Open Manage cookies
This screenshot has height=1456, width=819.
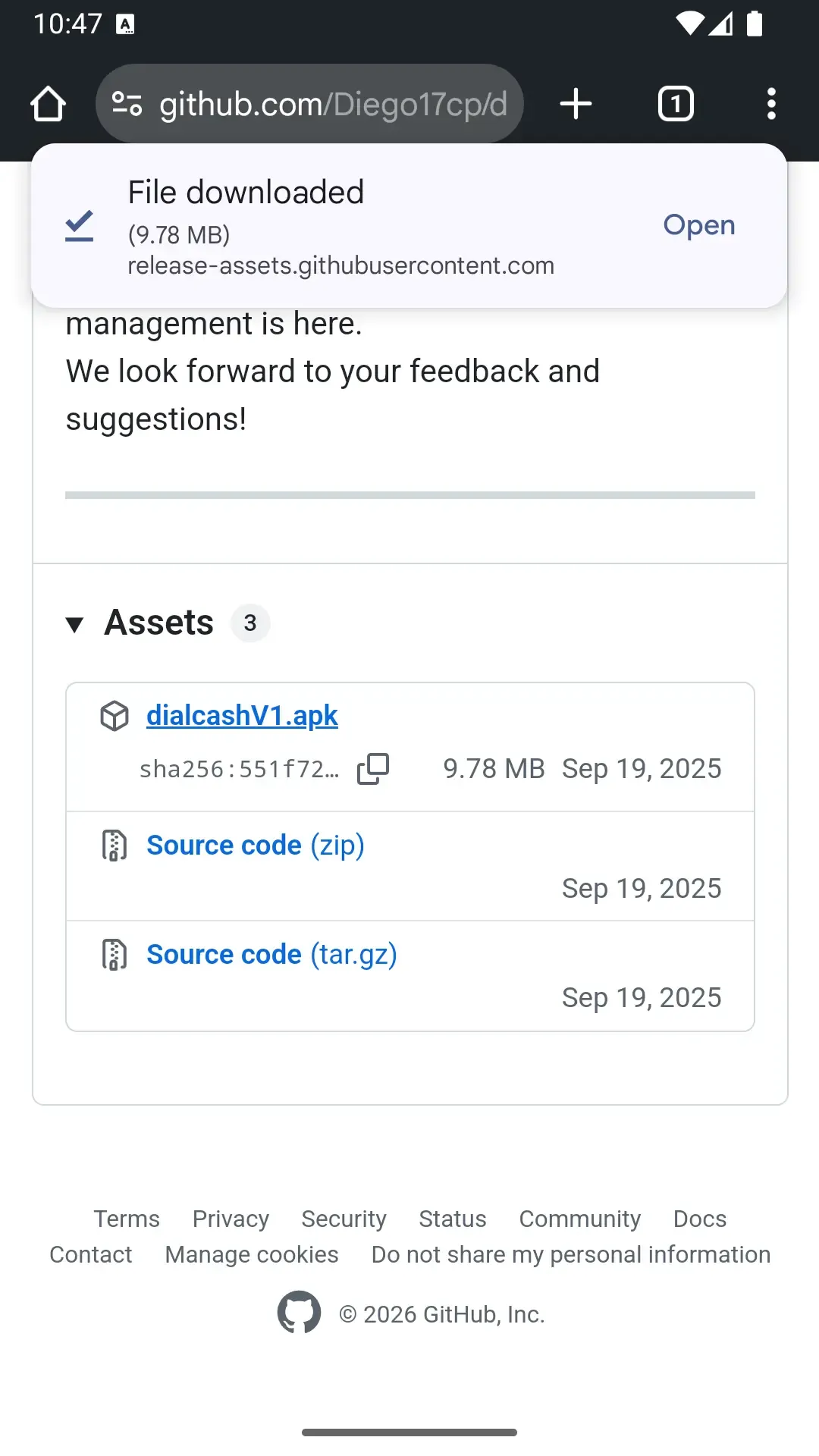tap(251, 1254)
